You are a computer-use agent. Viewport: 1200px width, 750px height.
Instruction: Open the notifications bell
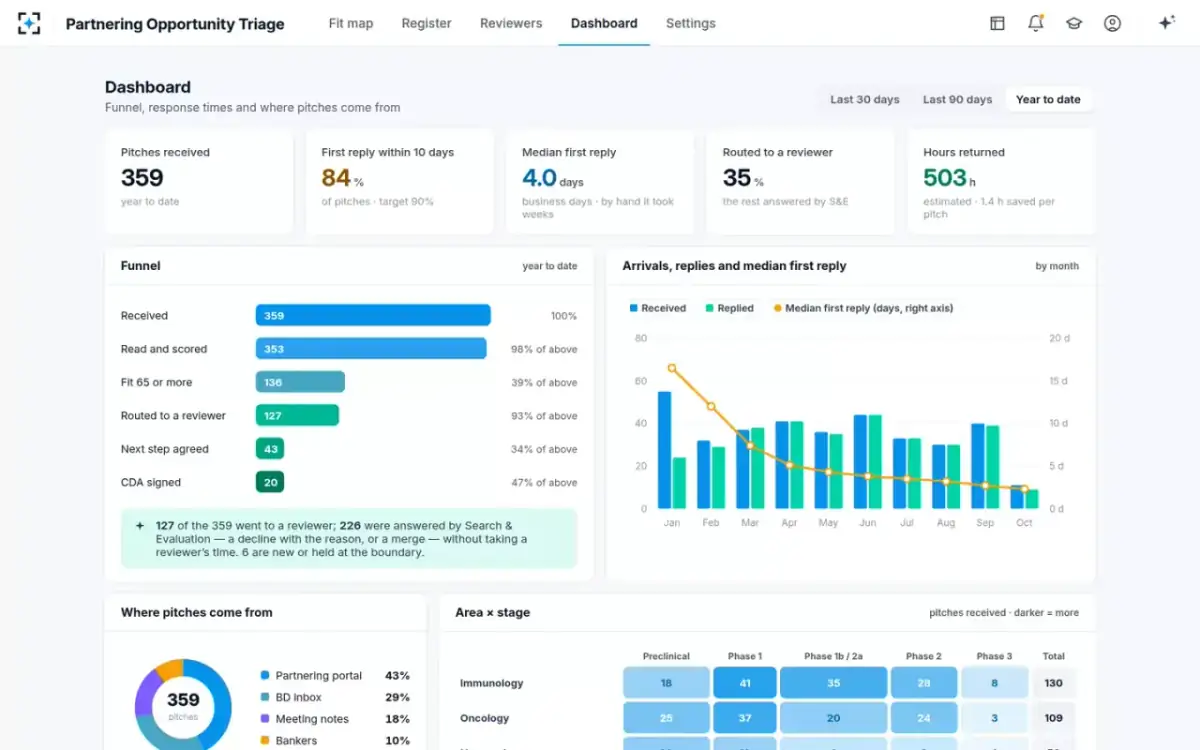pyautogui.click(x=1035, y=23)
